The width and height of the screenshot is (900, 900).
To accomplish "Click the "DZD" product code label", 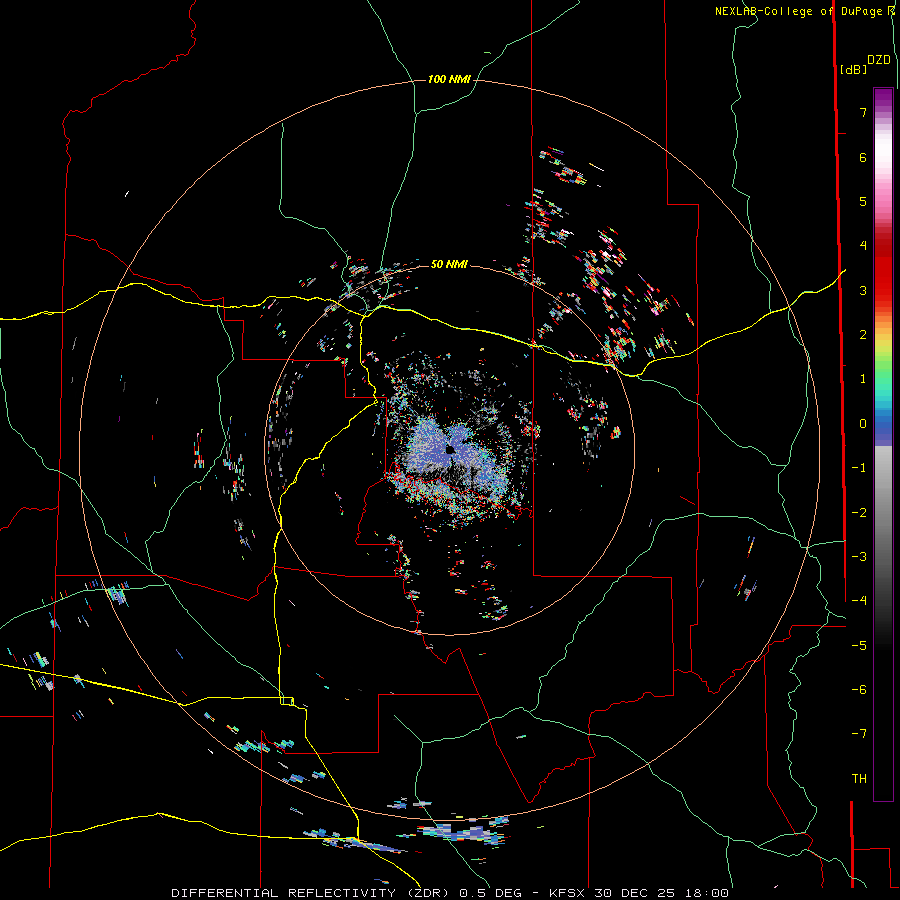I will pyautogui.click(x=879, y=60).
